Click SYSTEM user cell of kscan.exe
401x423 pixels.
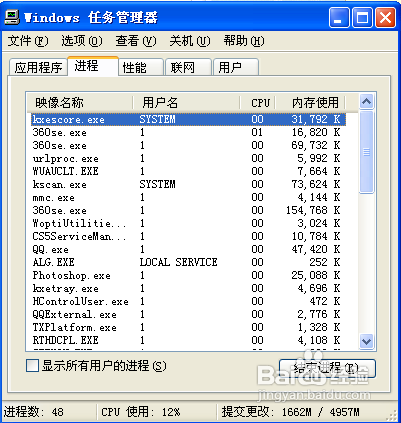coord(157,184)
